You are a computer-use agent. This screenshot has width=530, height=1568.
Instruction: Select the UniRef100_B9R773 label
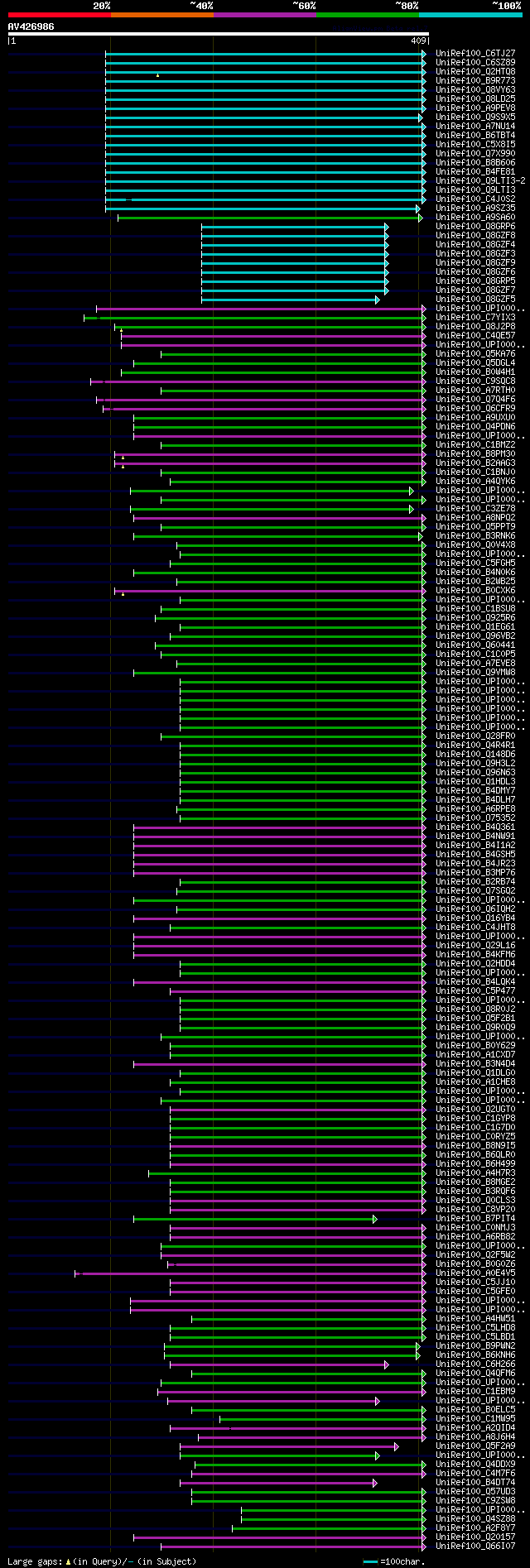coord(475,80)
